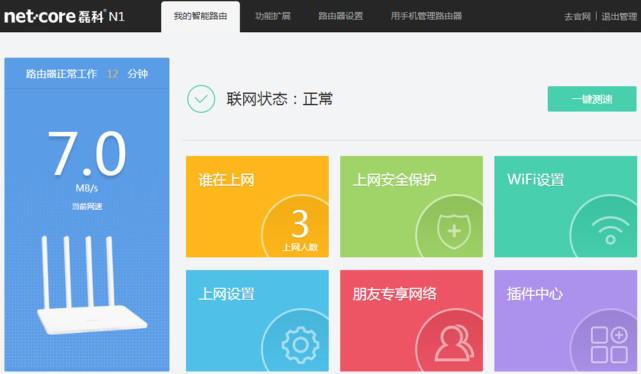Click the gear icon in 上网设置
Viewport: 641px width, 374px height.
[300, 345]
